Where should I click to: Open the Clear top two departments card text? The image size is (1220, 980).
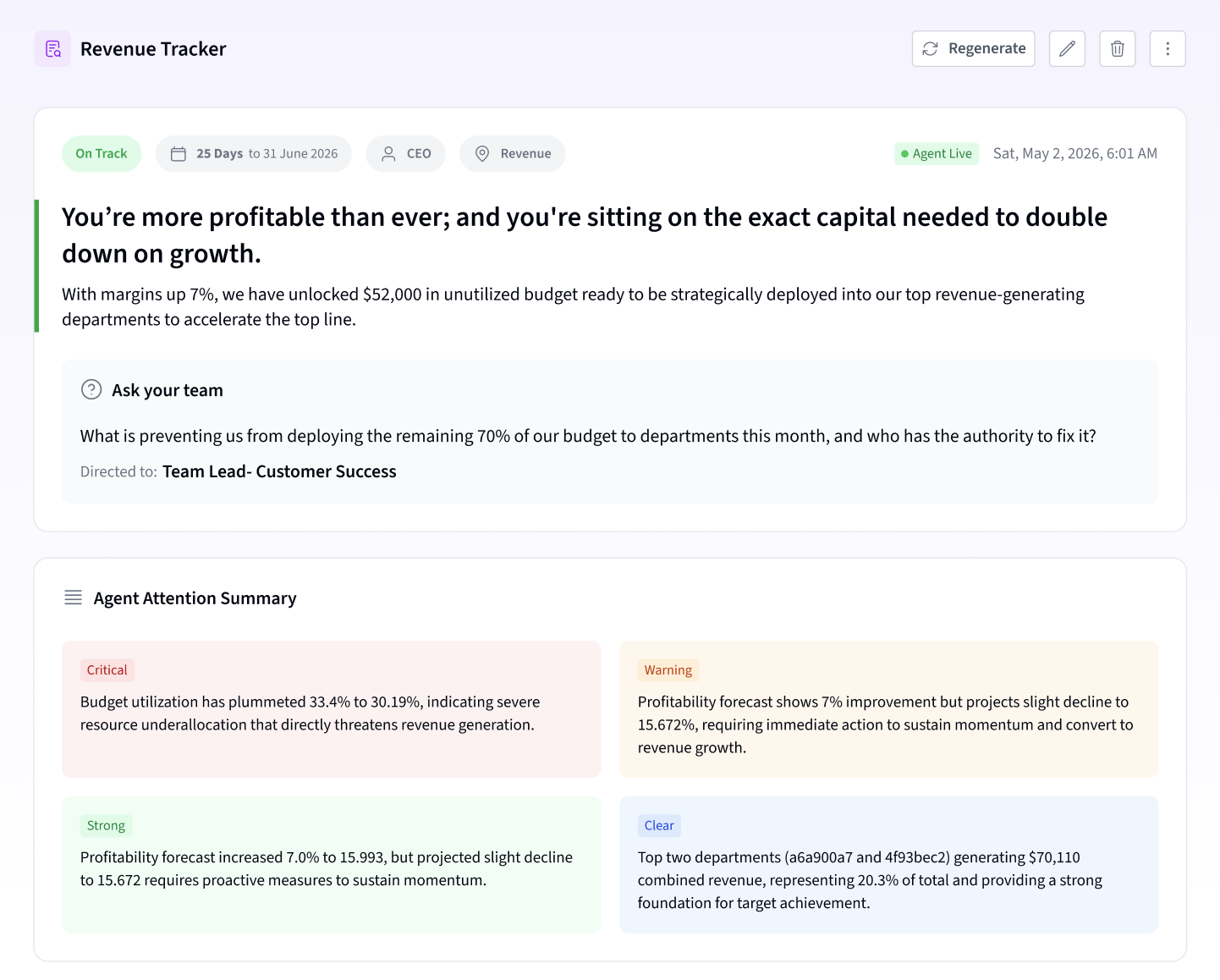point(870,880)
